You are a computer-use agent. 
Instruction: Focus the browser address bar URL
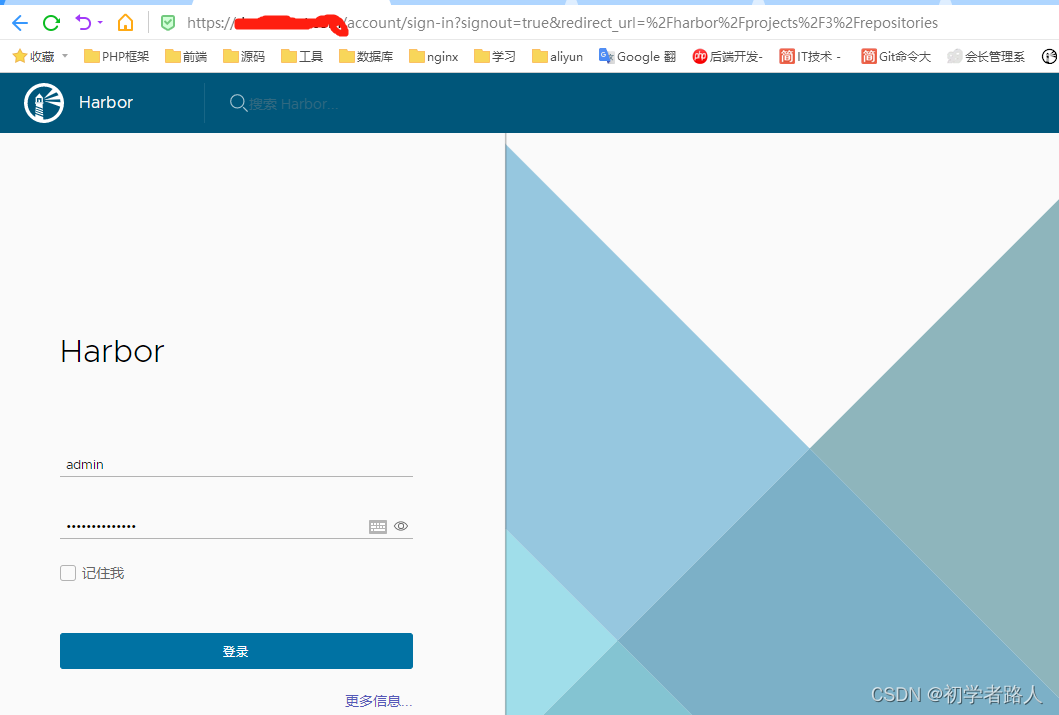[x=562, y=23]
